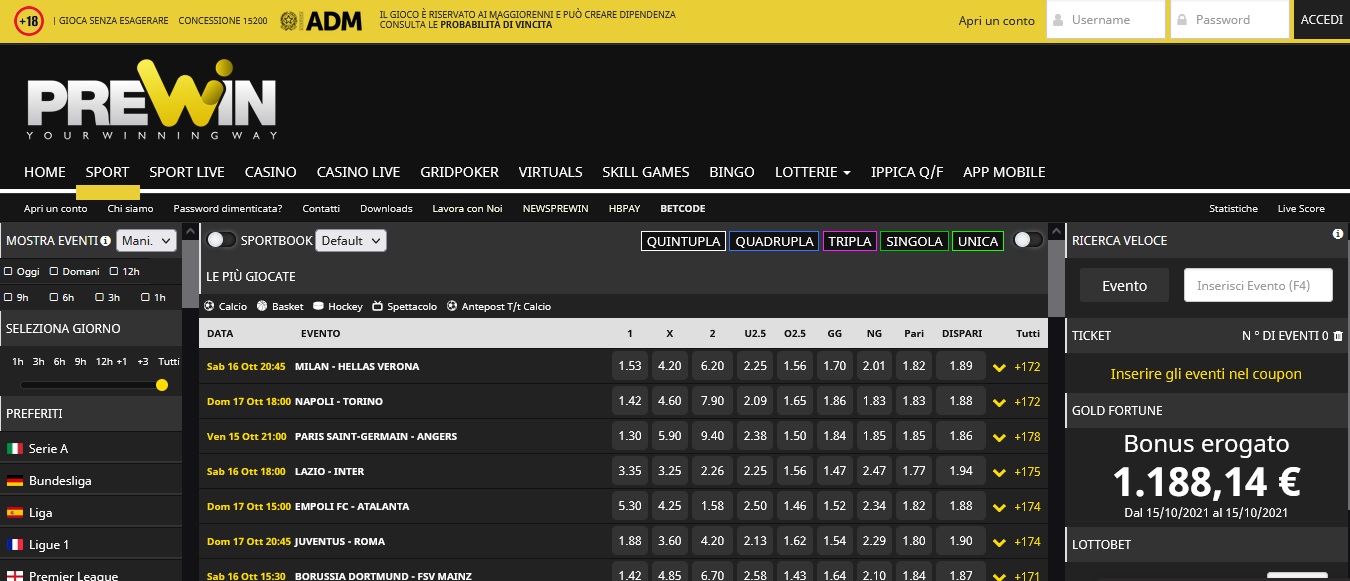This screenshot has width=1350, height=581.
Task: Pick odds 1.53 for Milan win
Action: 630,367
